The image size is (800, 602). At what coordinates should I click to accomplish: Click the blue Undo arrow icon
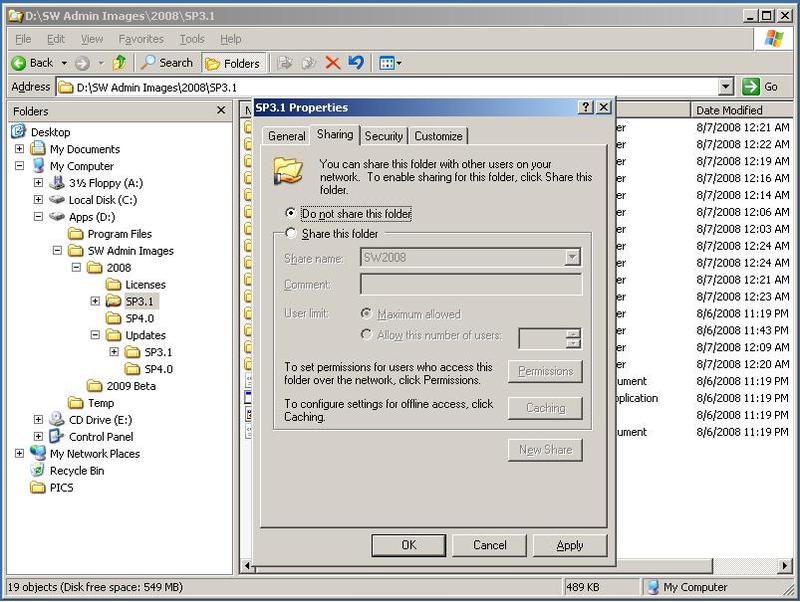click(356, 63)
